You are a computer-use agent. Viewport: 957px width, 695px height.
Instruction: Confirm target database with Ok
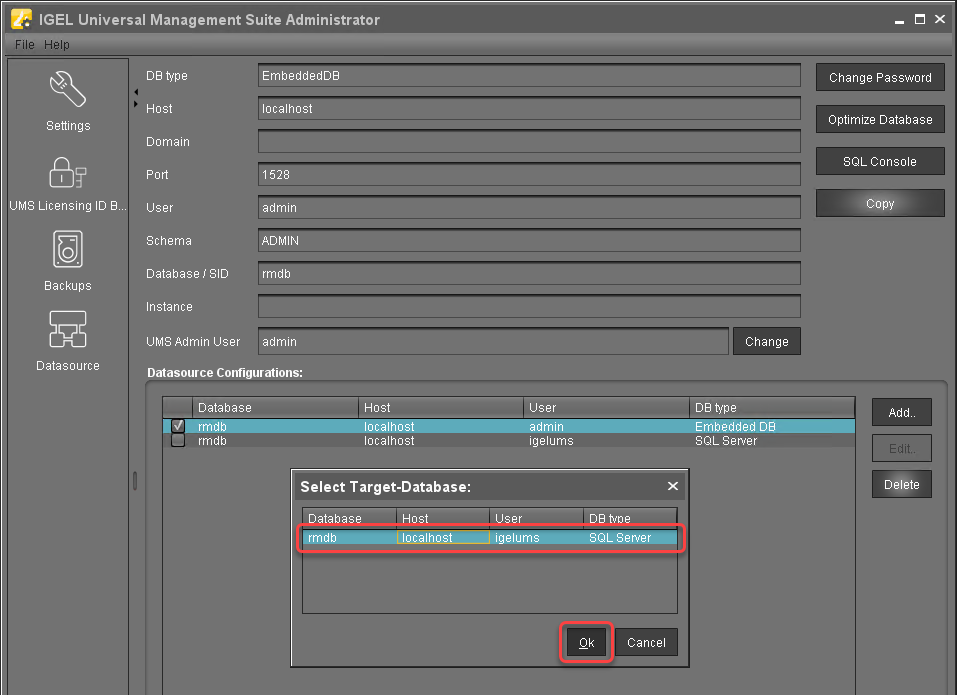pyautogui.click(x=586, y=643)
